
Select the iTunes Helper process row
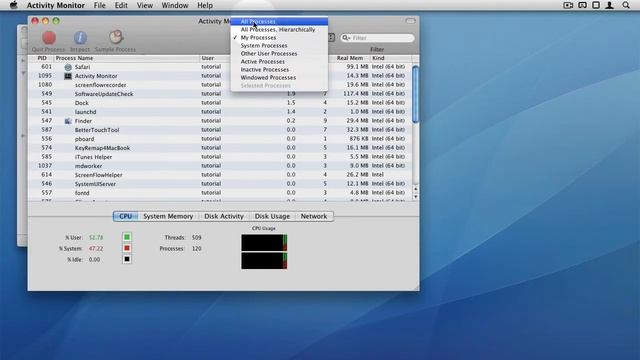click(x=220, y=157)
